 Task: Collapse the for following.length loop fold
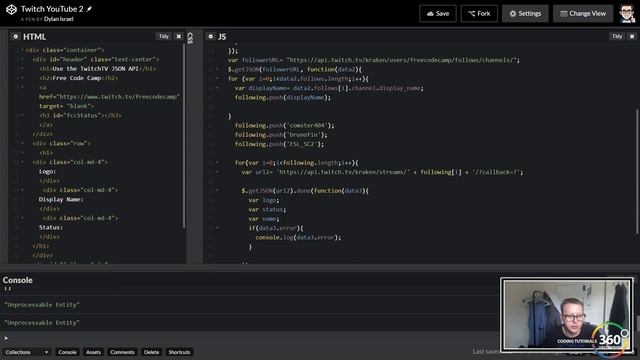(x=218, y=162)
